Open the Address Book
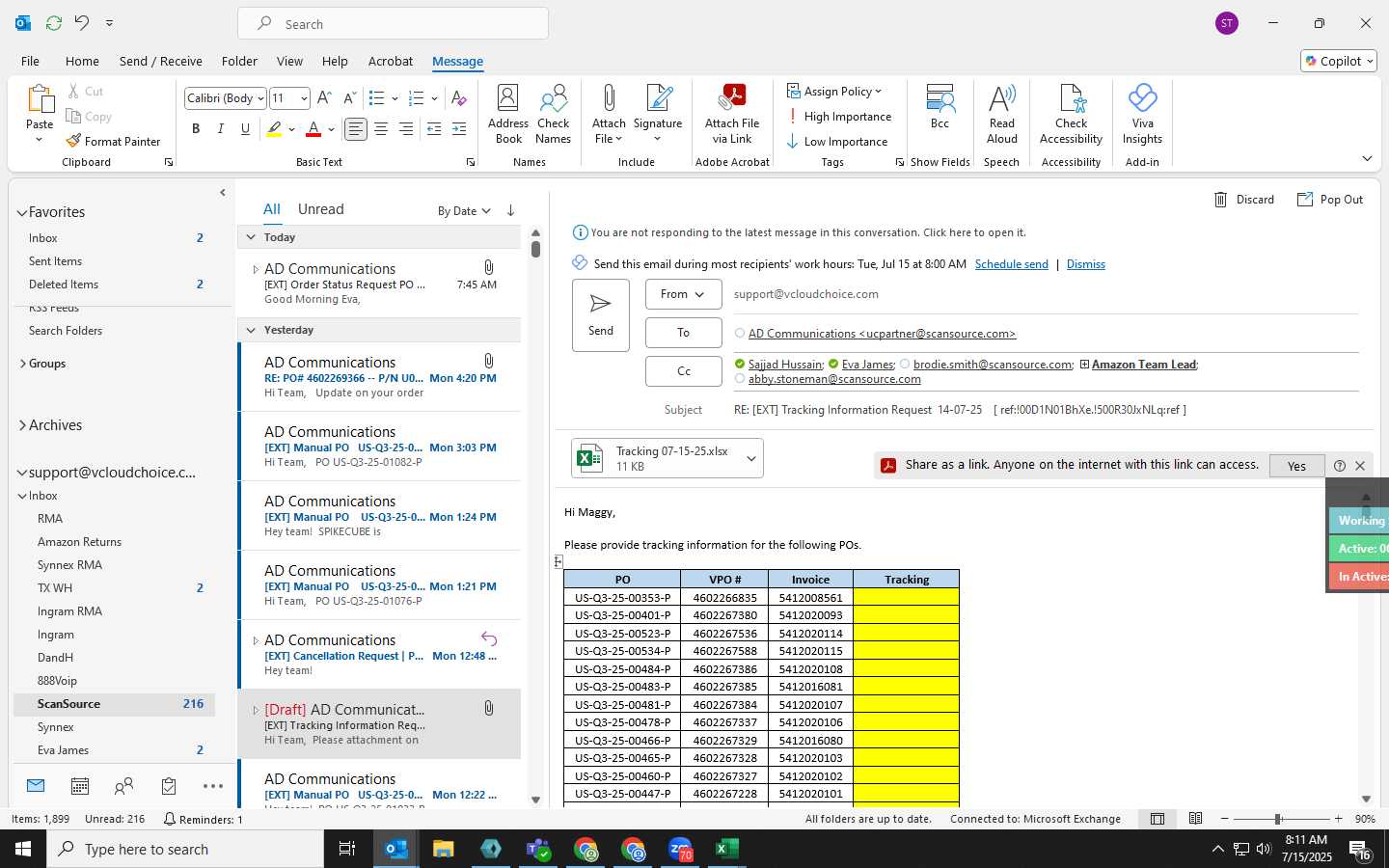Screen dimensions: 1389x868 [x=508, y=114]
